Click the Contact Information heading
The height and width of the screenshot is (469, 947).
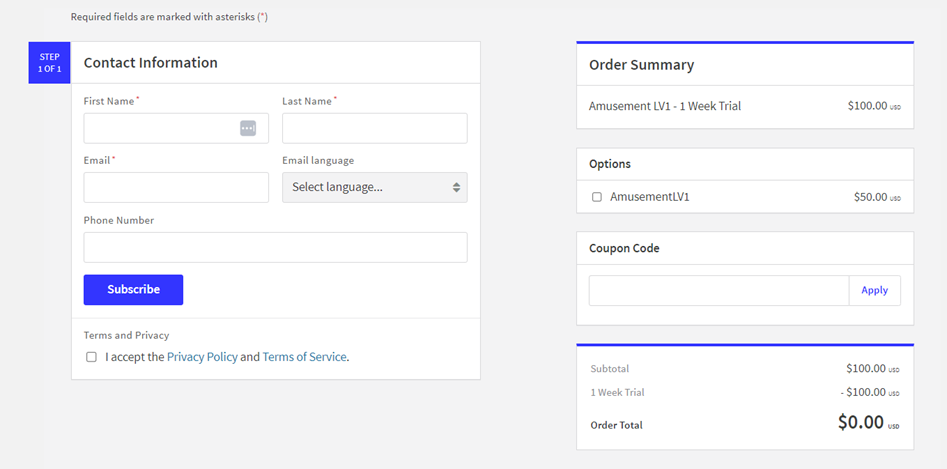pyautogui.click(x=151, y=62)
